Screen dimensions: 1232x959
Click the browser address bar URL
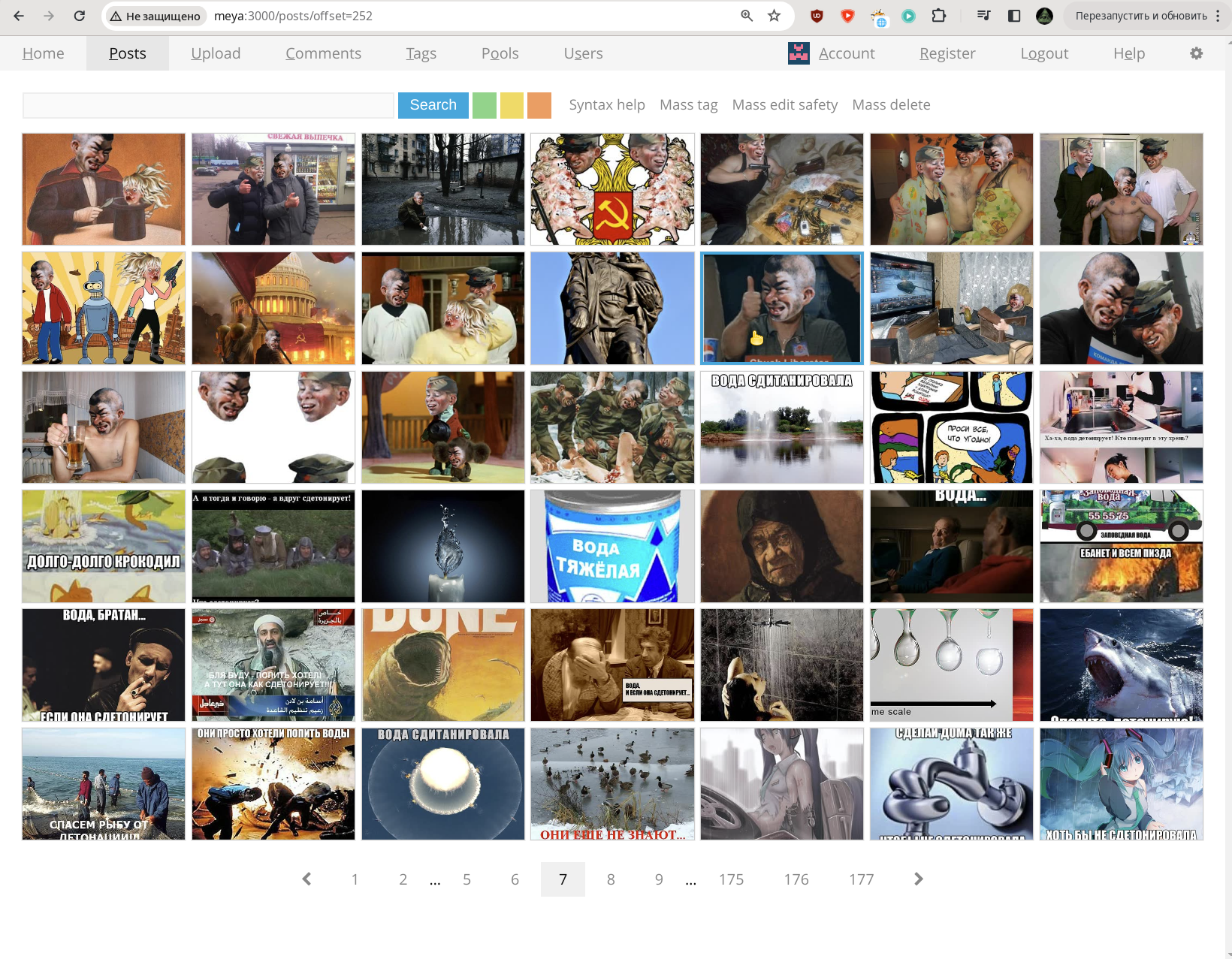(293, 16)
